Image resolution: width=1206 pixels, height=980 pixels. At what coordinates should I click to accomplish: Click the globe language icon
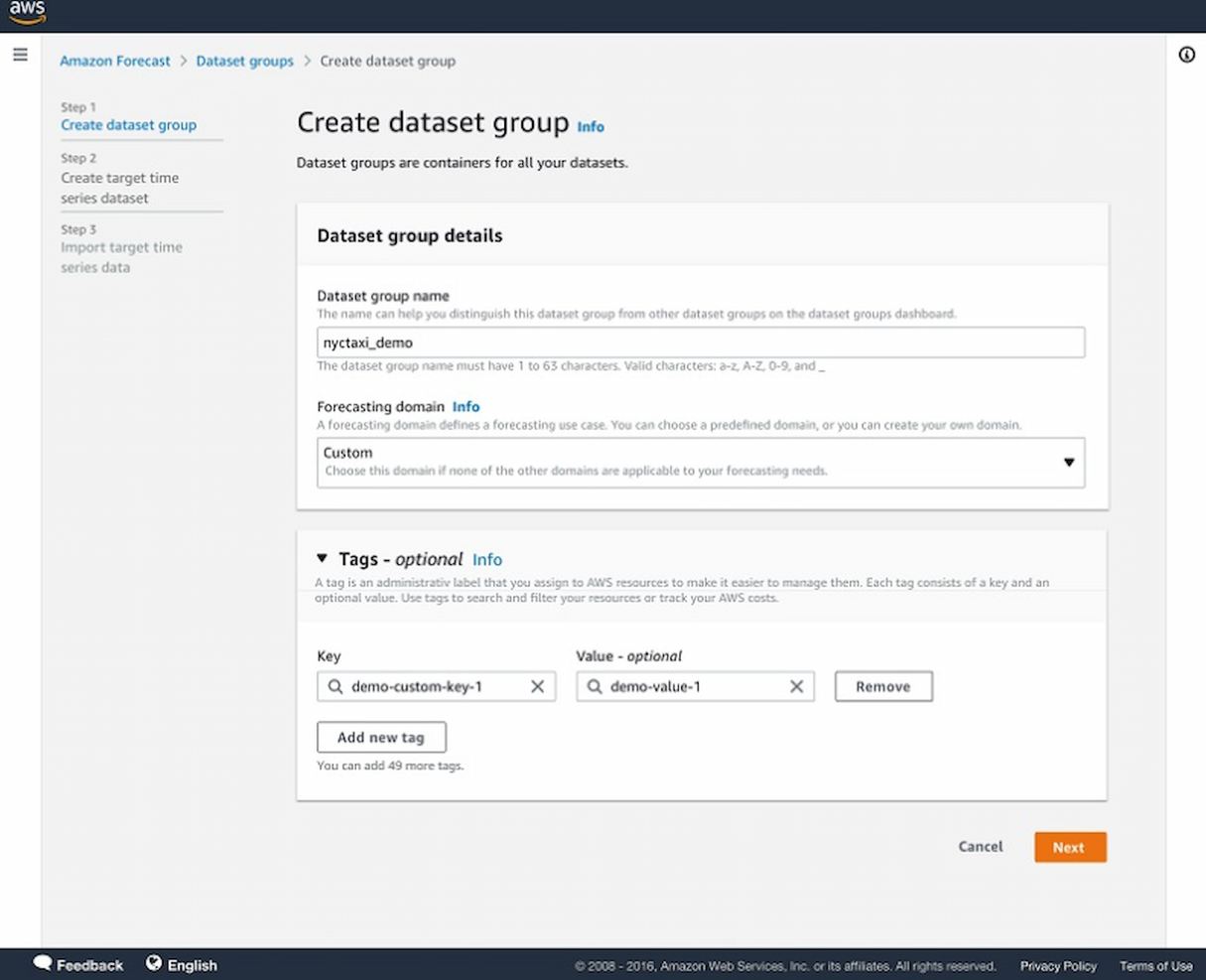154,963
